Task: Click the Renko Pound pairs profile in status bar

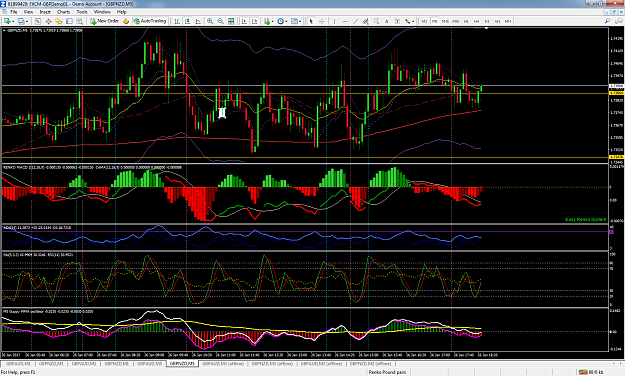Action: click(x=387, y=372)
